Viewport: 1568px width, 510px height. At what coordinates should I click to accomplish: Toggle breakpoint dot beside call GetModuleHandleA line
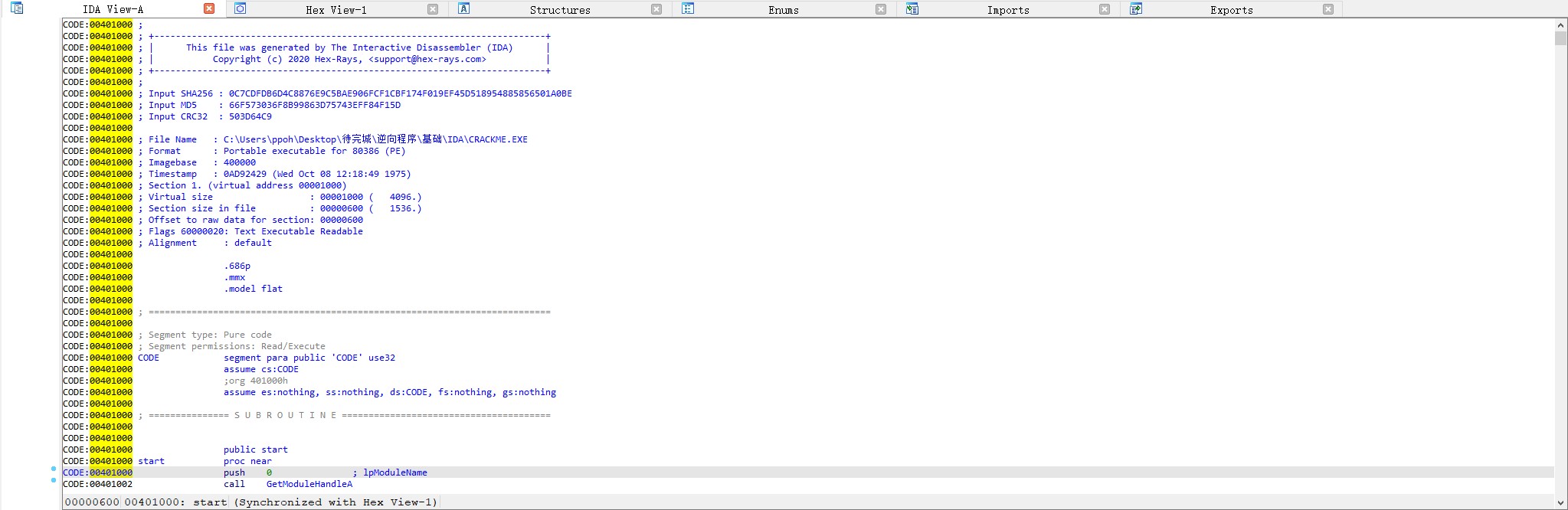pyautogui.click(x=54, y=480)
